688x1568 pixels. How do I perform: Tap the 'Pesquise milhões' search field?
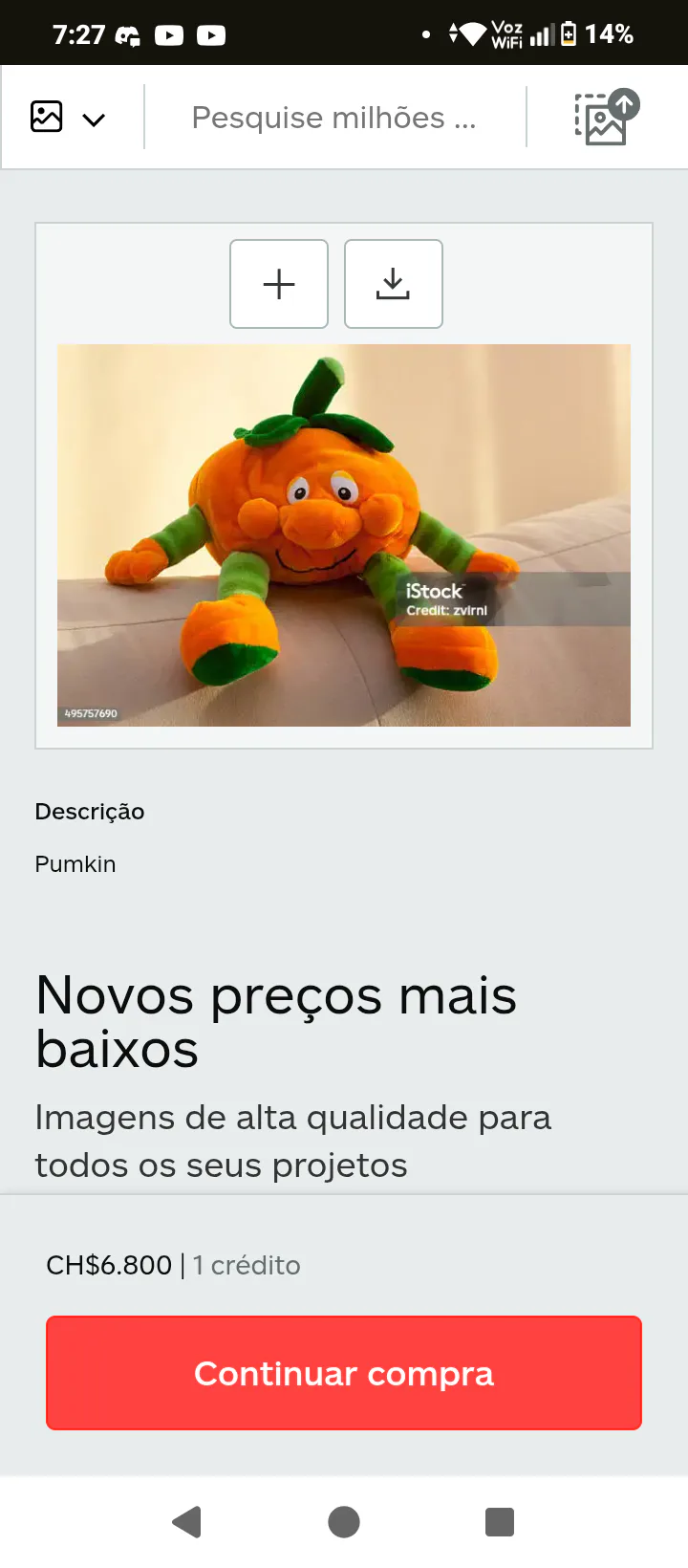(334, 118)
